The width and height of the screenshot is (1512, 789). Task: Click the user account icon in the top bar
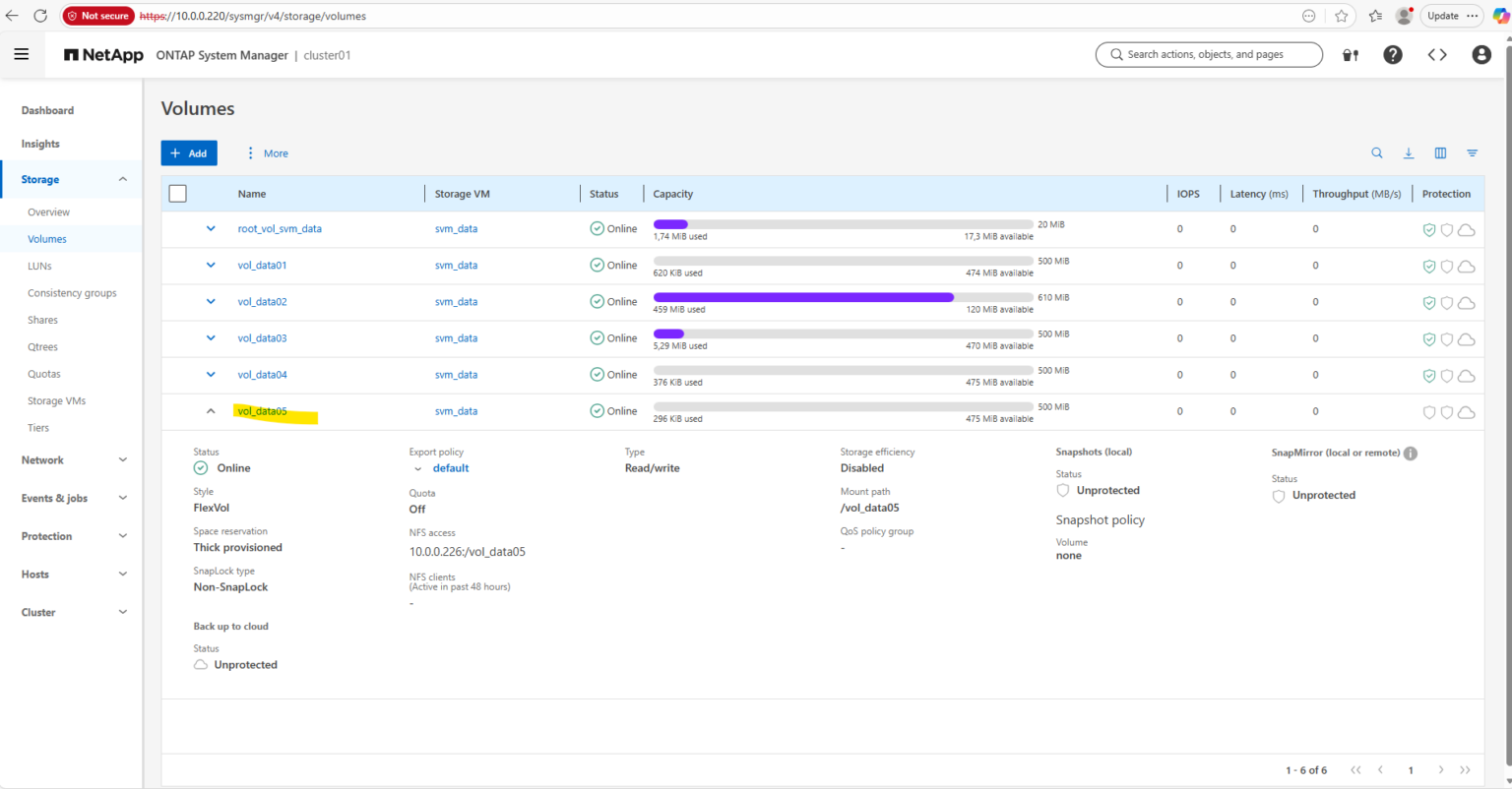pos(1480,54)
